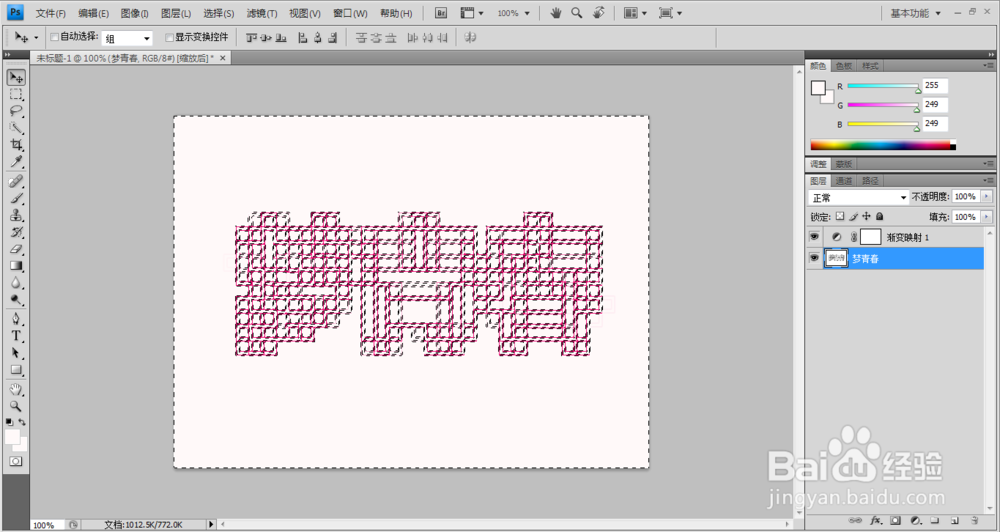Image resolution: width=1000 pixels, height=532 pixels.
Task: Open the 文件(F) menu
Action: 50,13
